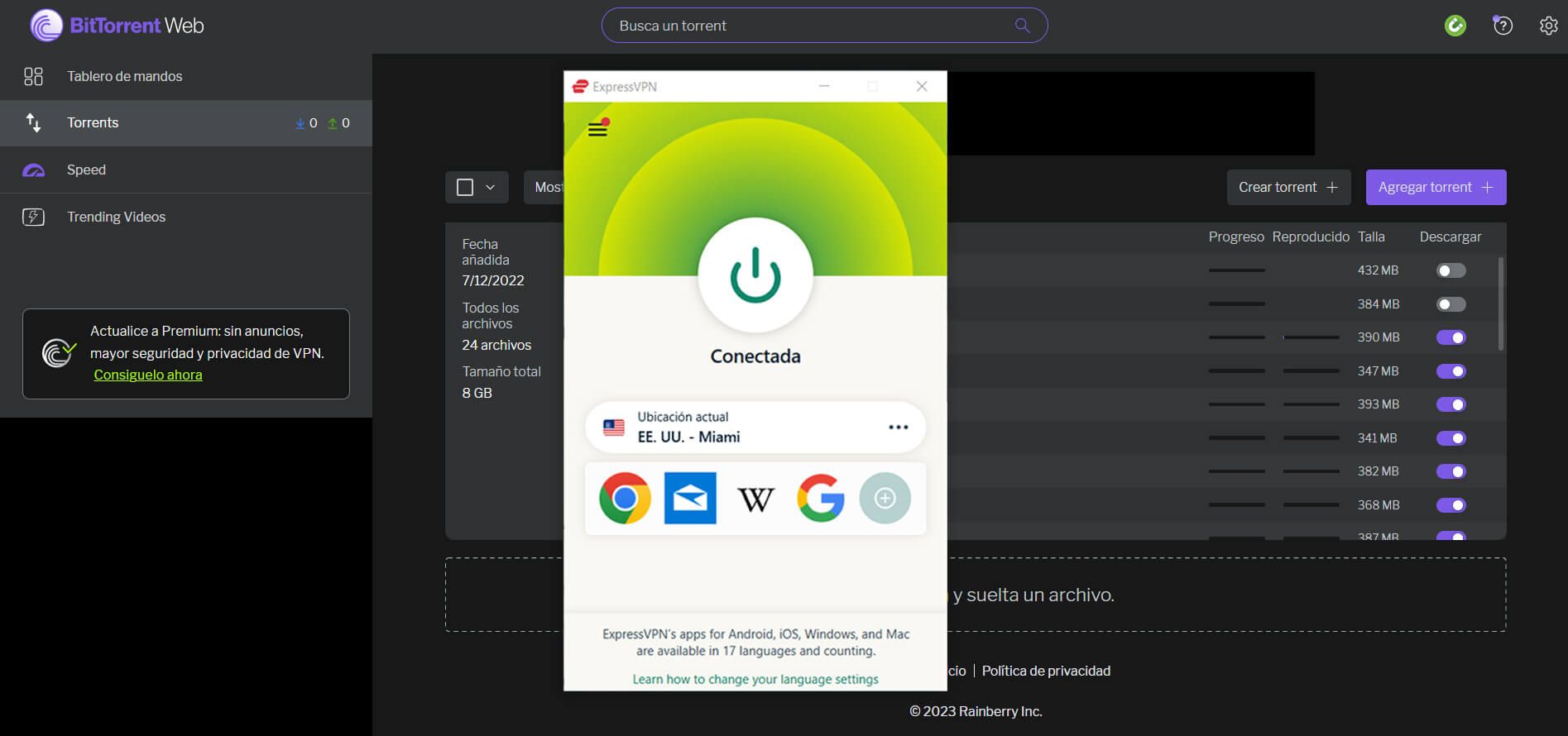
Task: Open the Trending Videos menu item
Action: [x=186, y=217]
